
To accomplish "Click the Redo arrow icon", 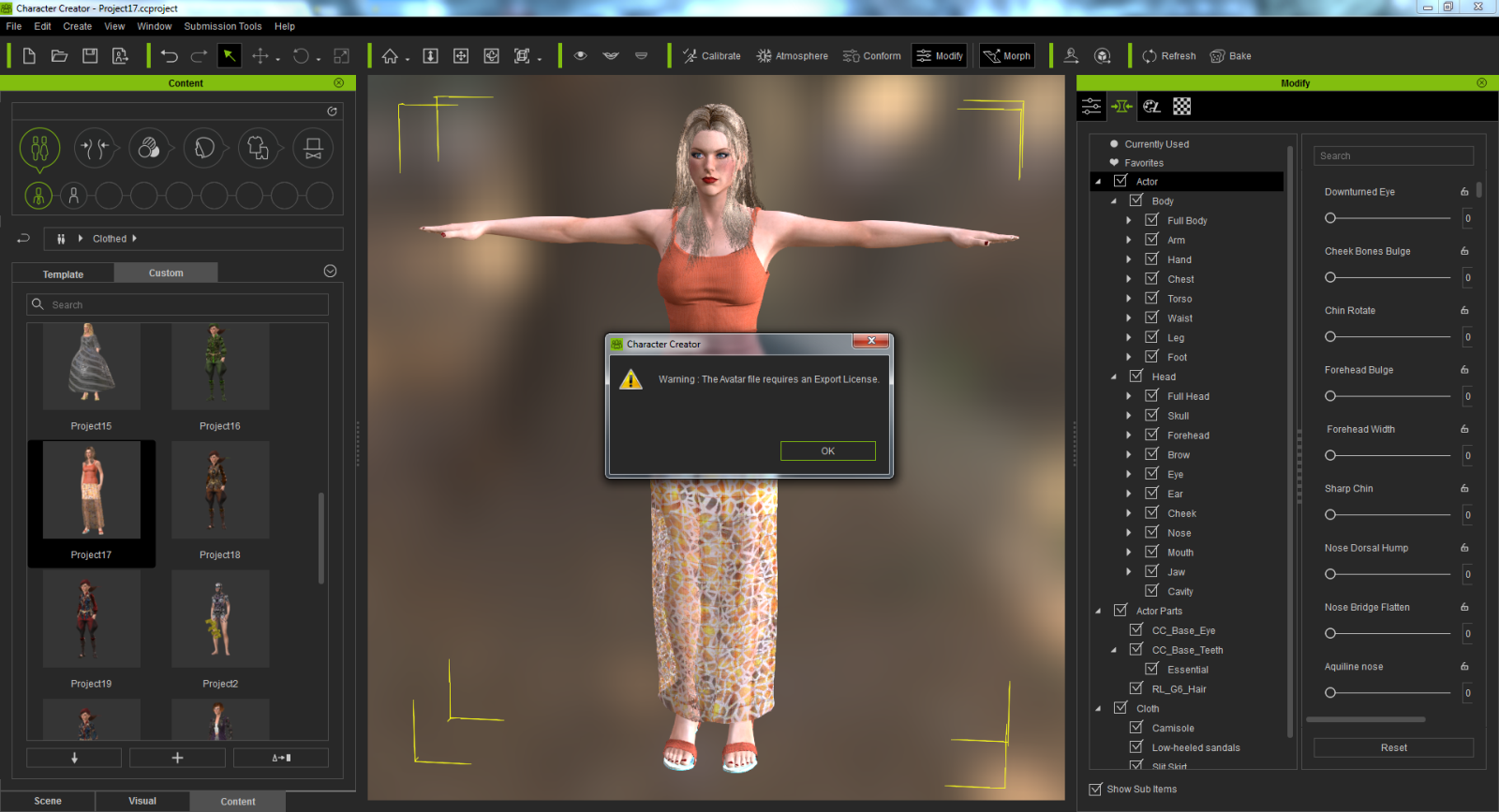I will click(x=199, y=56).
